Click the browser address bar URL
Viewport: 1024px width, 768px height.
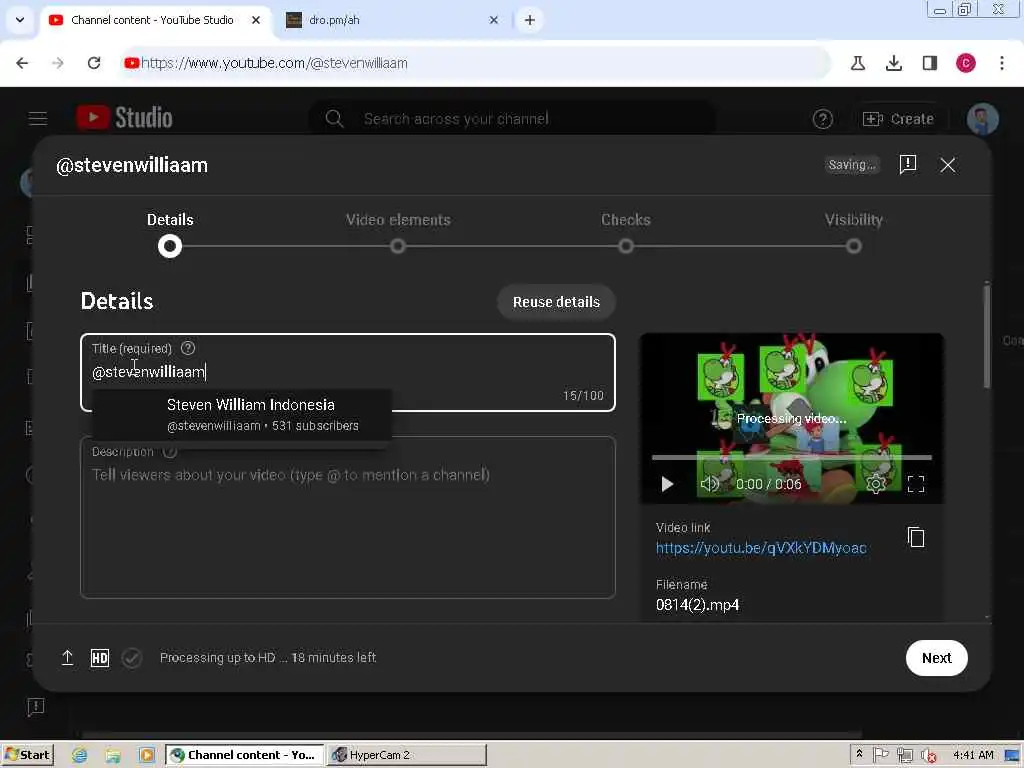point(274,63)
